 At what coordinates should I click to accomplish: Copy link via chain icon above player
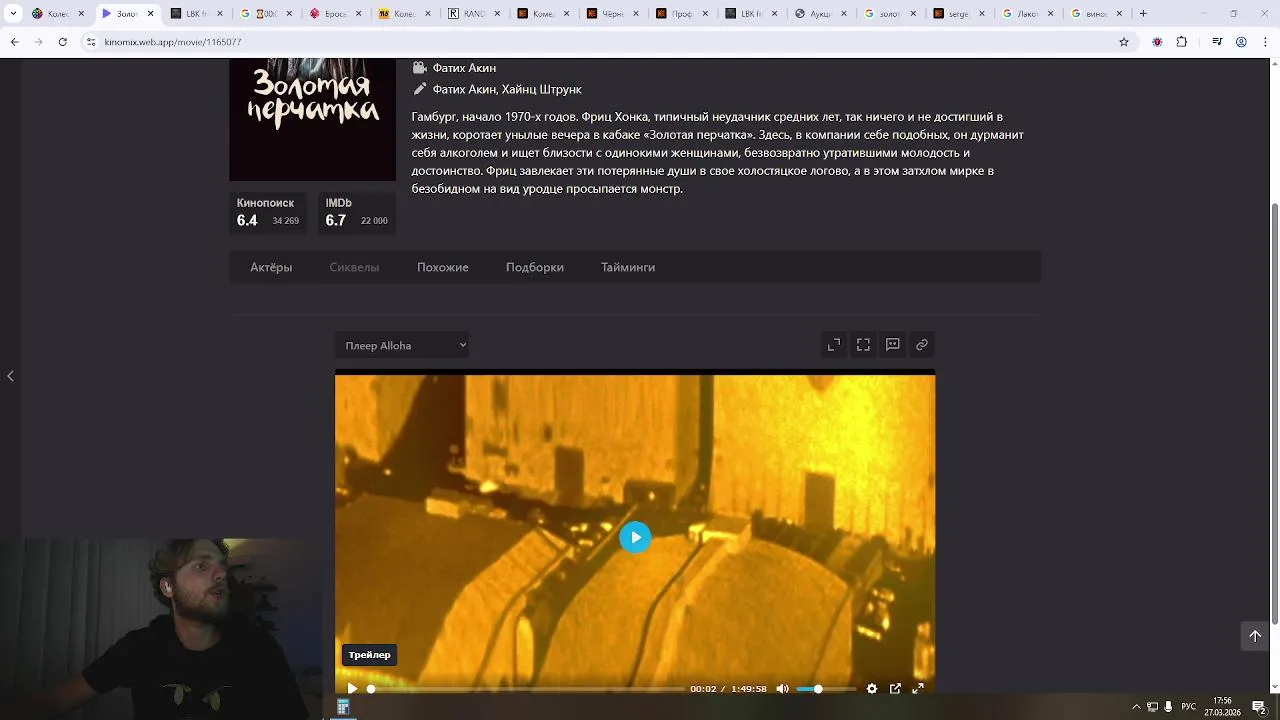click(x=922, y=345)
